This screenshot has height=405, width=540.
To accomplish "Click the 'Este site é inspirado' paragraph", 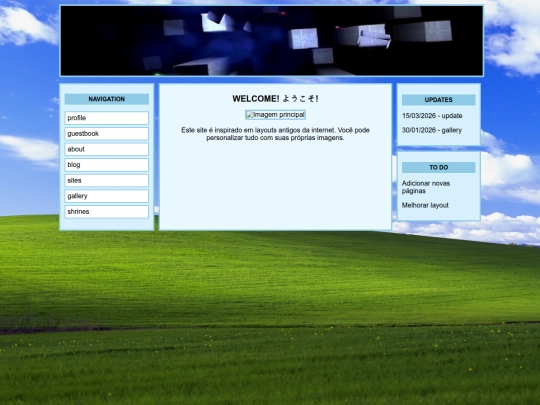I will tap(276, 134).
